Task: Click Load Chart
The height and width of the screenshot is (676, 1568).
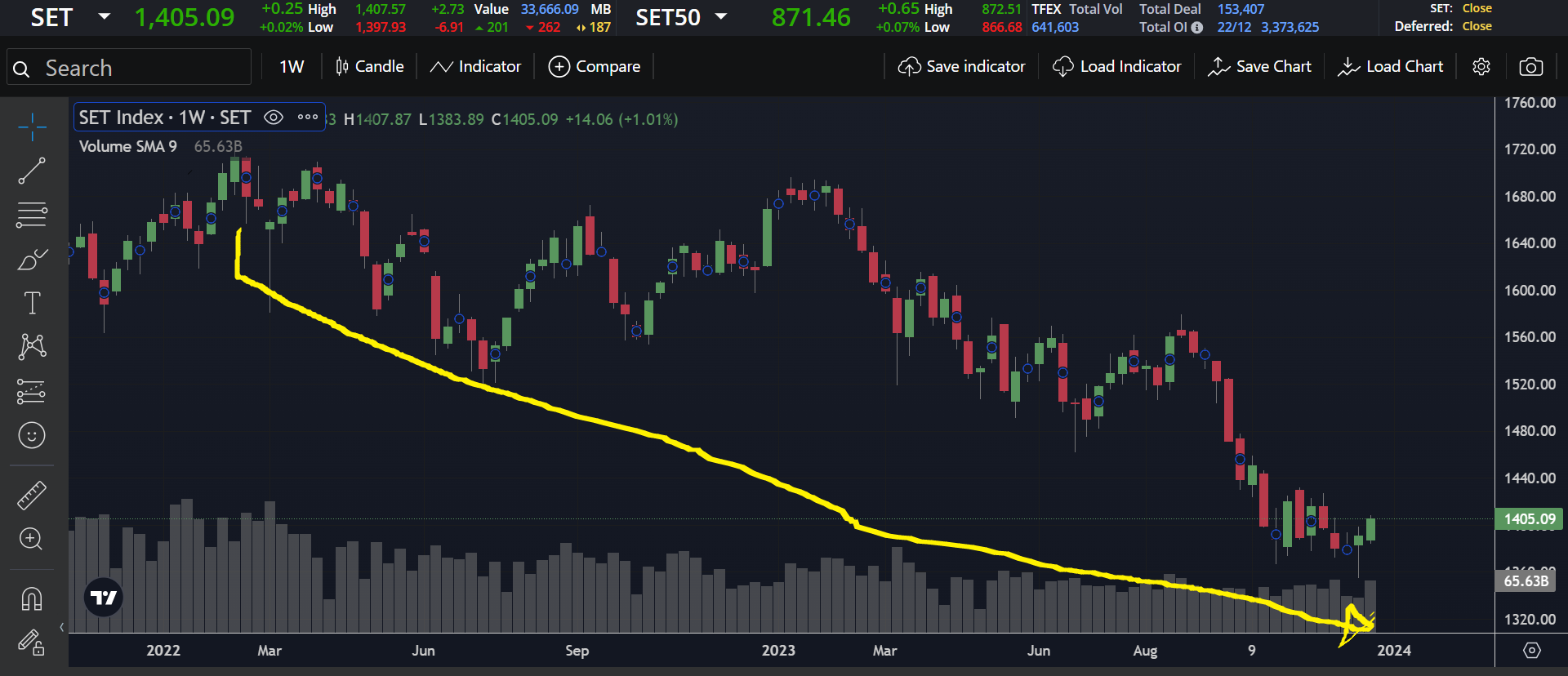Action: (1390, 67)
